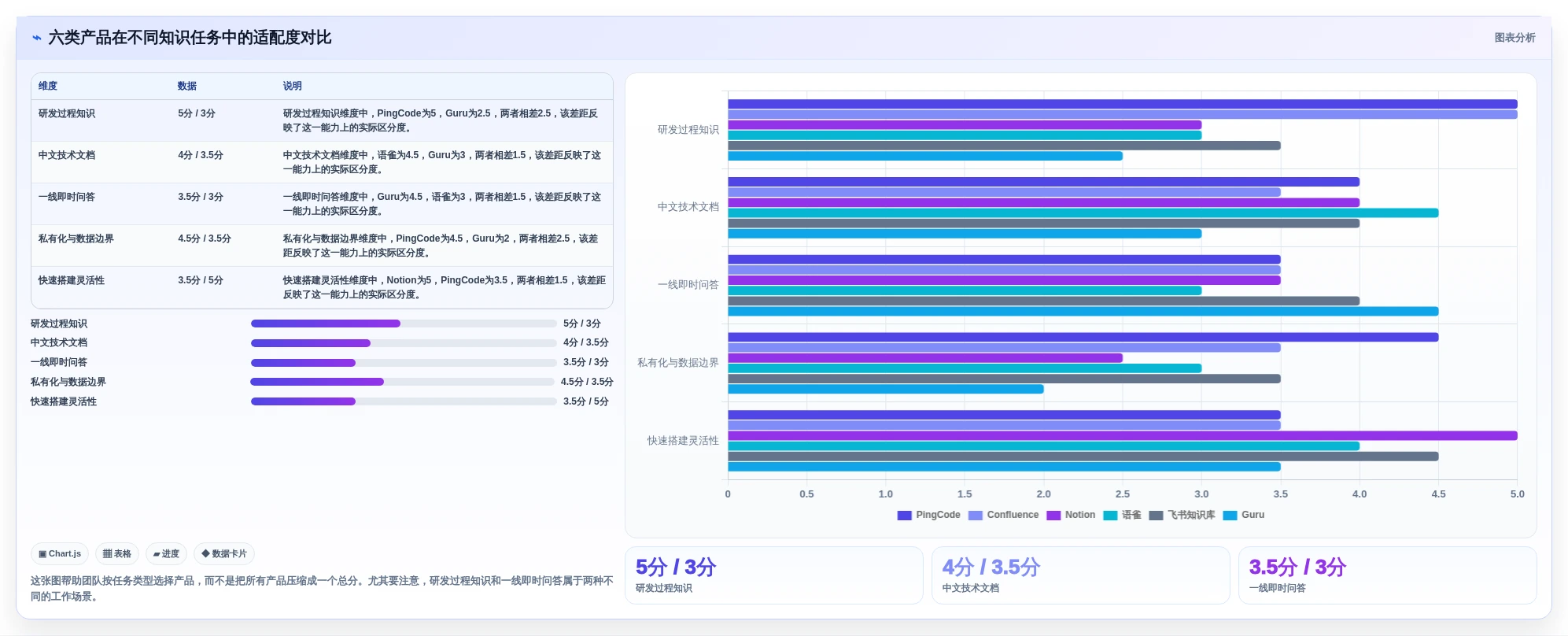Click the 快速搭建灵活性 chart axis label
The image size is (1568, 636).
pos(683,441)
